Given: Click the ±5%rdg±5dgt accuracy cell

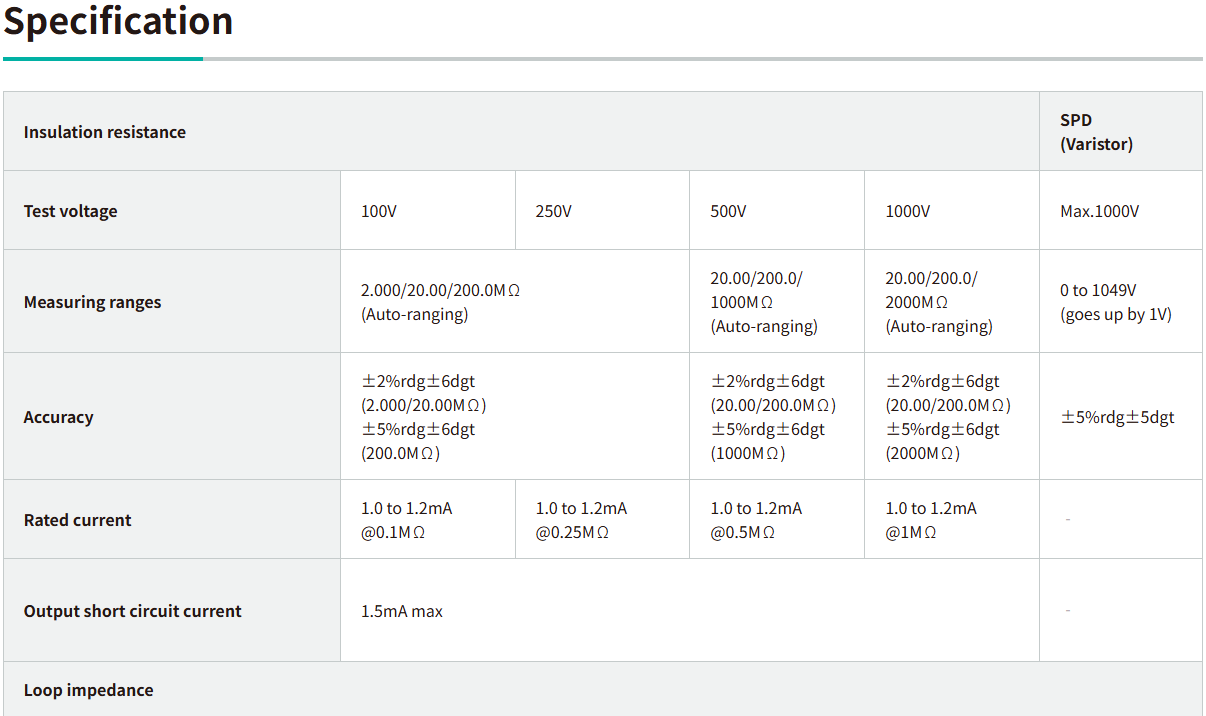Looking at the screenshot, I should click(1117, 417).
